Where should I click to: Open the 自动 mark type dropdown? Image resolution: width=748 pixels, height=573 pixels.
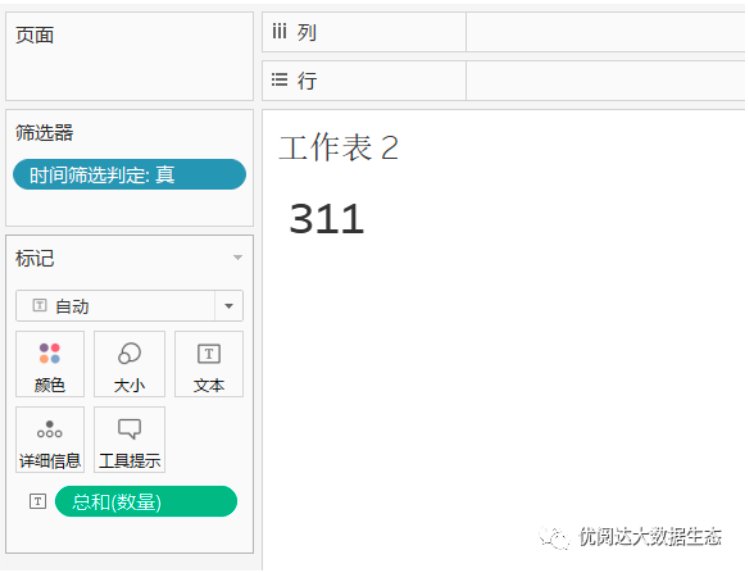[x=116, y=306]
